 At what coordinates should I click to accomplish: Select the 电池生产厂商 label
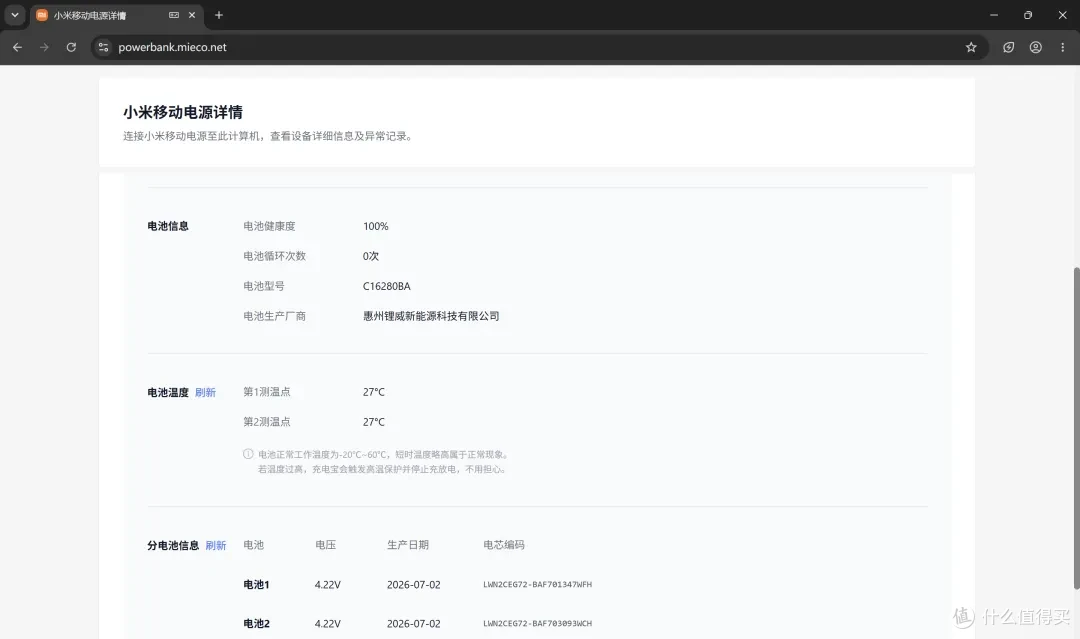coord(275,316)
